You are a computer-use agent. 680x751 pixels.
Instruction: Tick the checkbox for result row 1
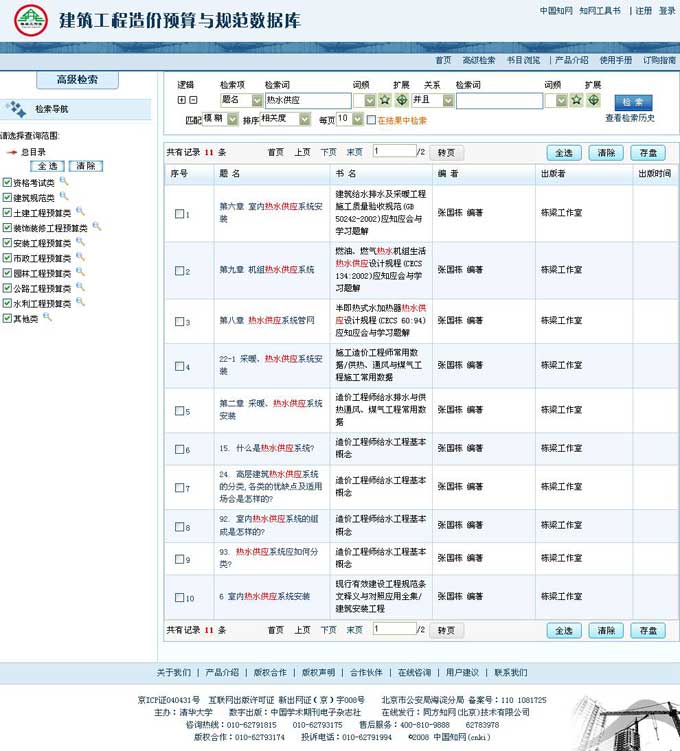[x=179, y=214]
